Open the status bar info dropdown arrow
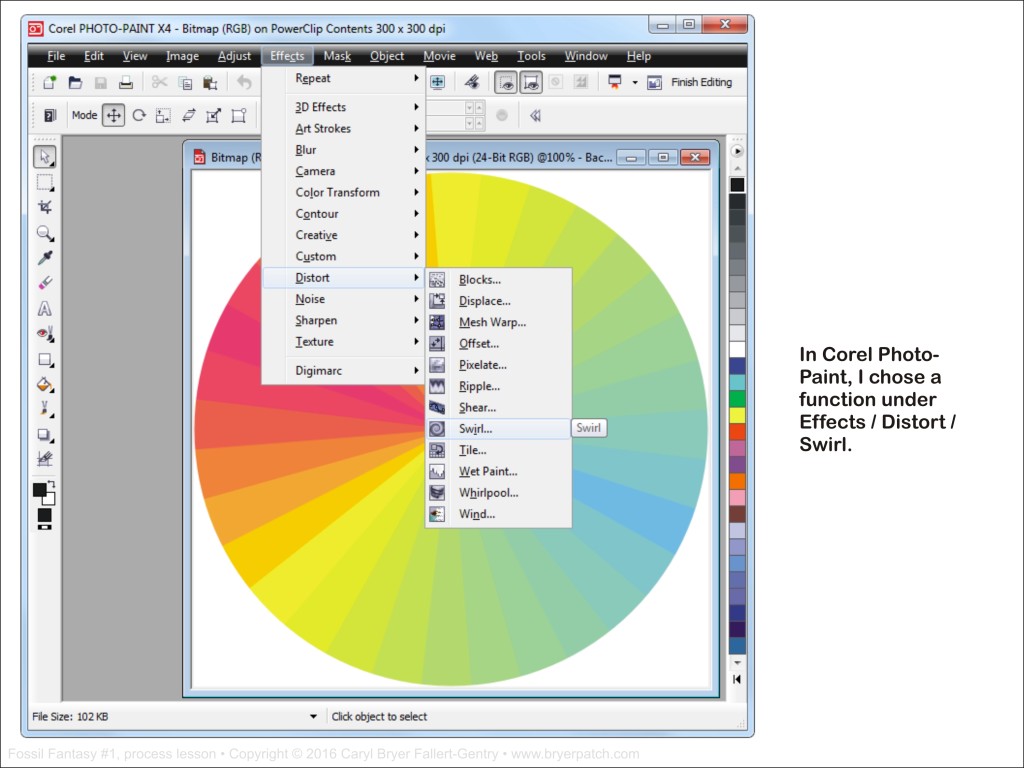1024x768 pixels. pos(313,716)
